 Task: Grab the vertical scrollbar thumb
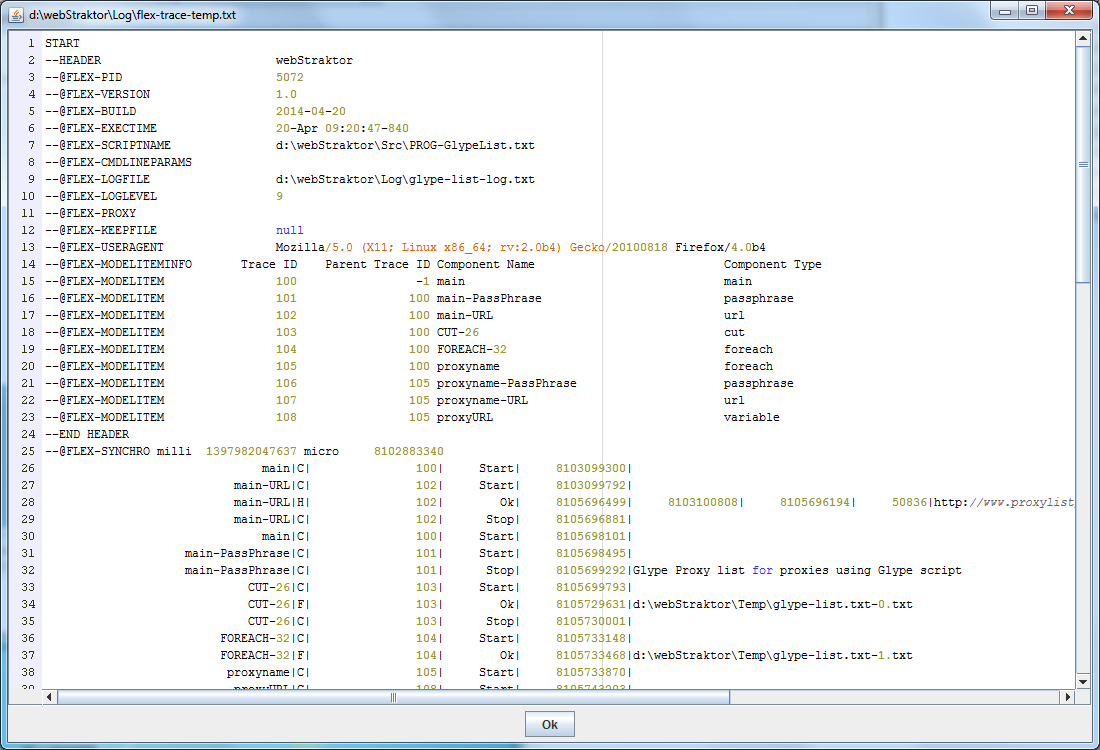(1082, 165)
